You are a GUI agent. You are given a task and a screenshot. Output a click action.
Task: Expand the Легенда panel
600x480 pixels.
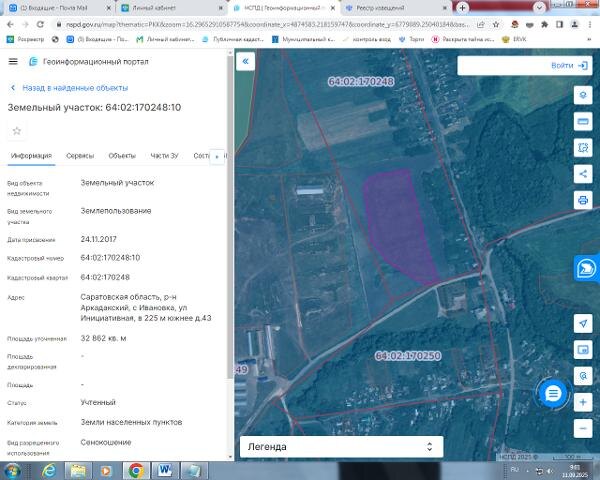pos(341,447)
